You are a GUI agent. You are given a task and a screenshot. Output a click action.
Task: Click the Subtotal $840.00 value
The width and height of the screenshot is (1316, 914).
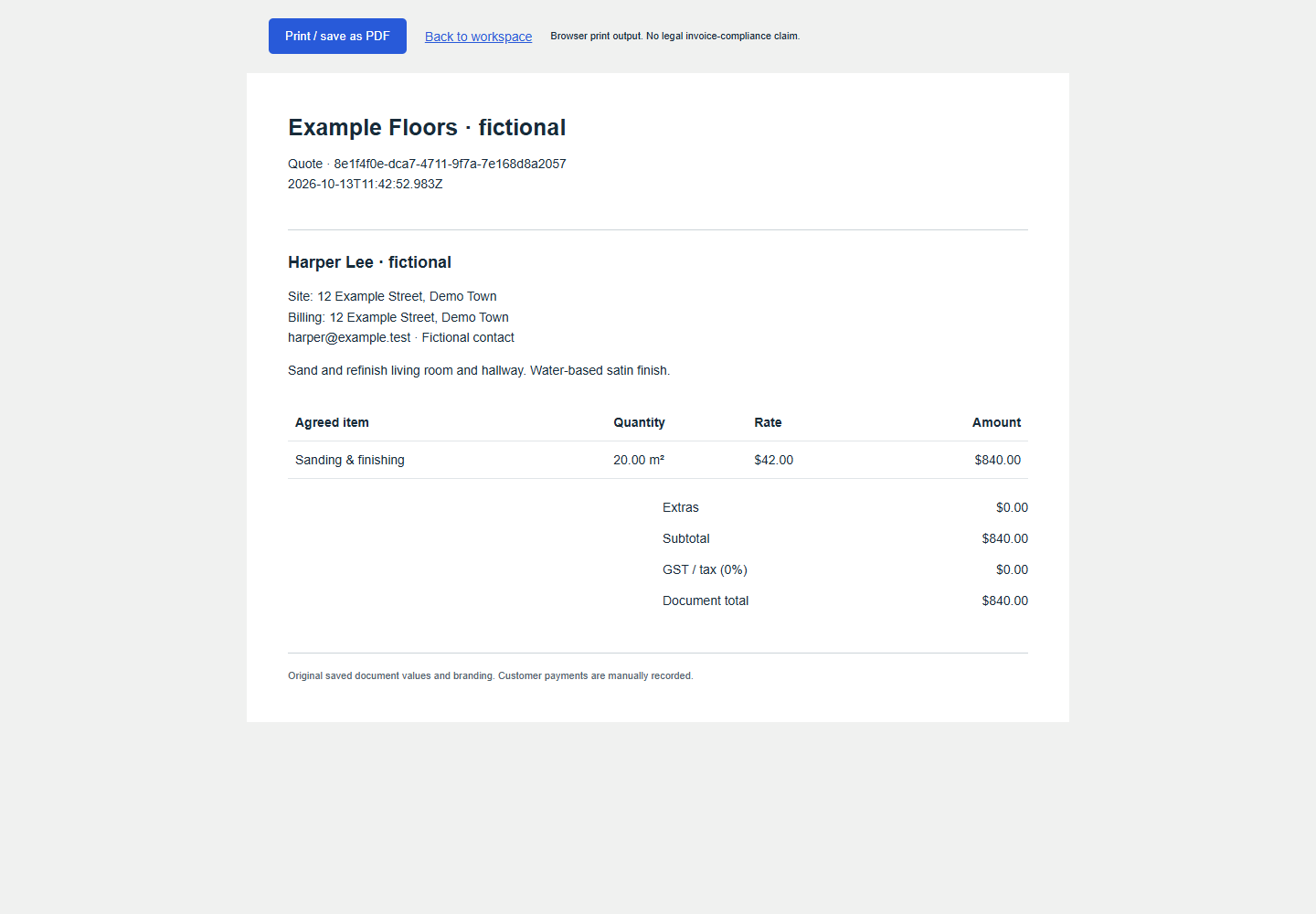click(x=1004, y=538)
